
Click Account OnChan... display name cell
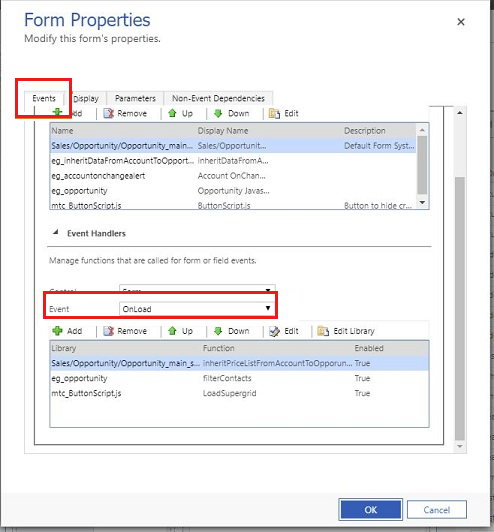pos(231,176)
